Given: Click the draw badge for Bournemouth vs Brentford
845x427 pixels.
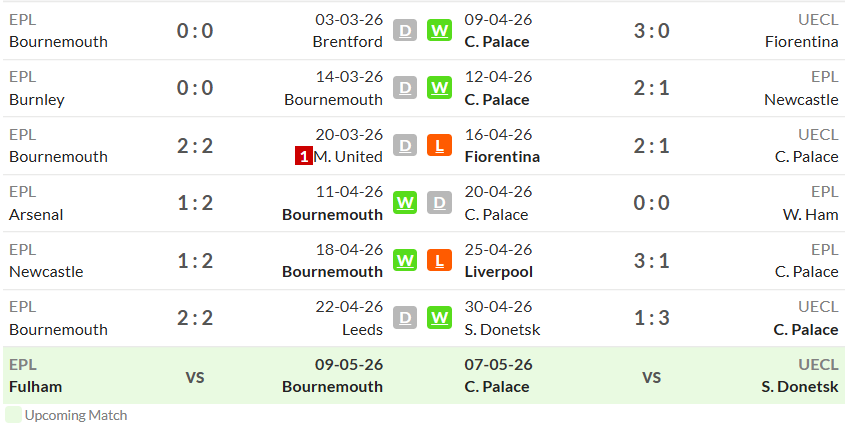Looking at the screenshot, I should point(405,30).
